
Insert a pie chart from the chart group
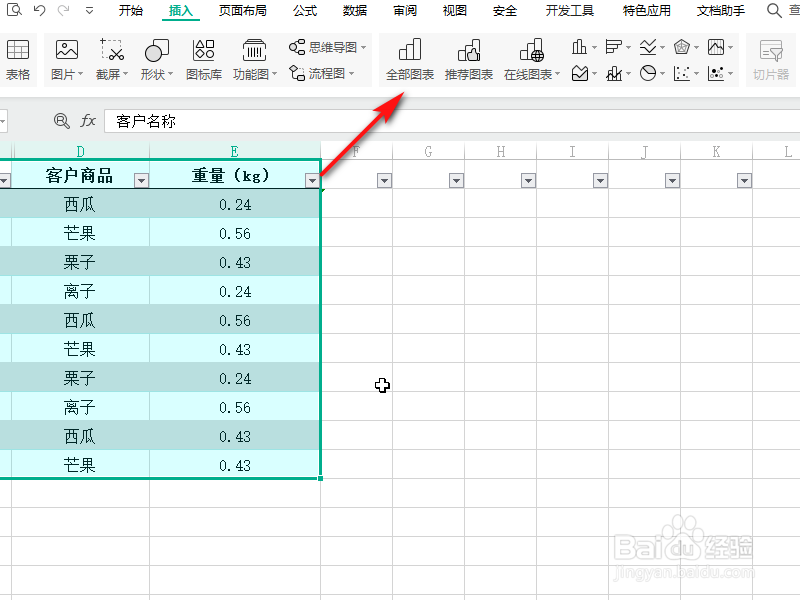click(x=650, y=72)
